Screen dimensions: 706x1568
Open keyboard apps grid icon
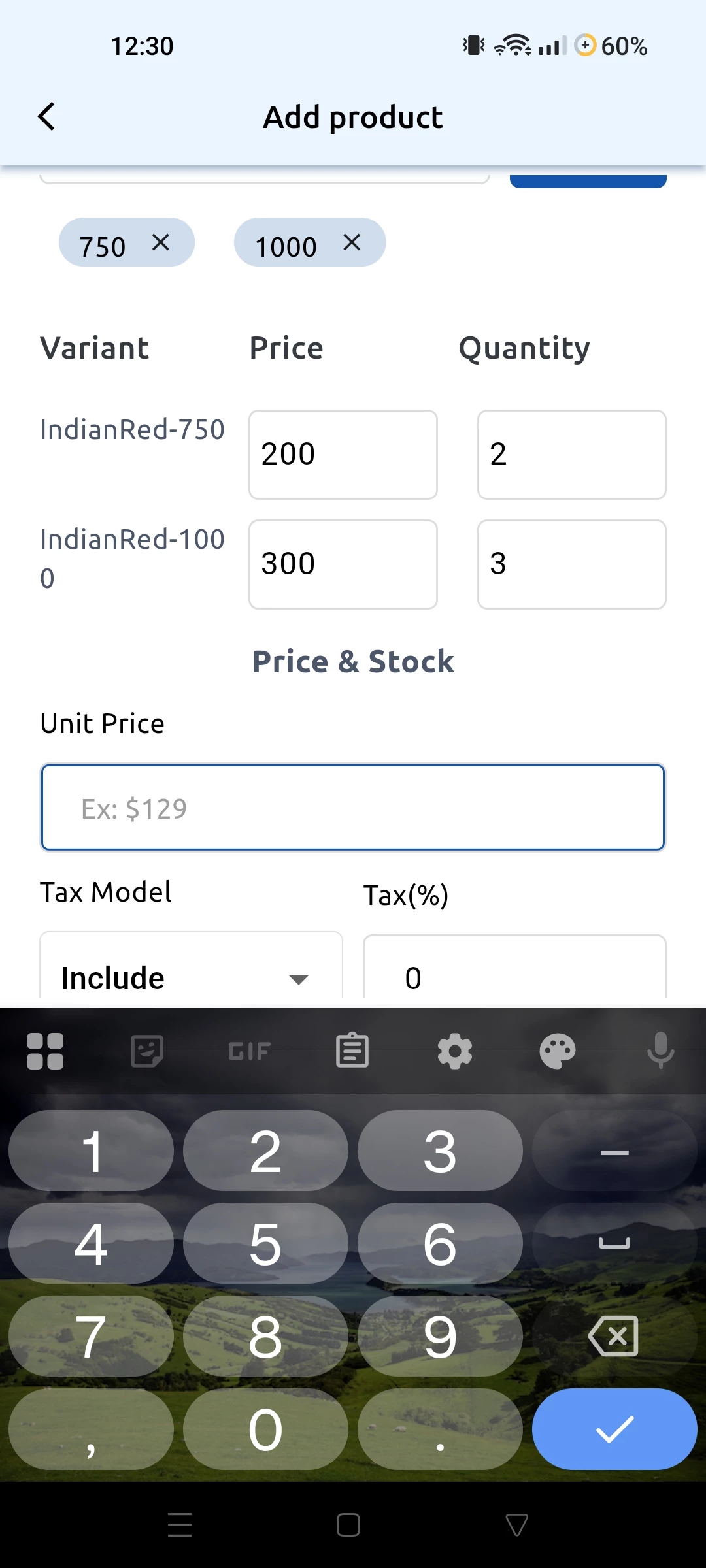[x=45, y=1051]
